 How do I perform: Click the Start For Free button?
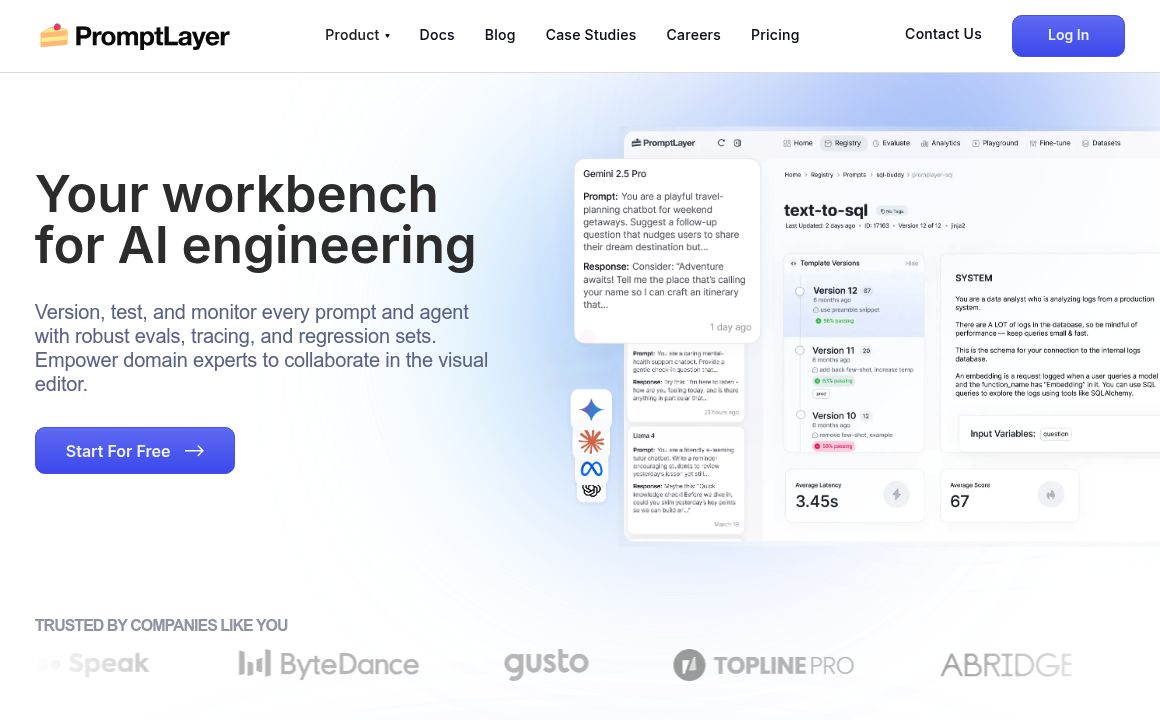pos(135,451)
